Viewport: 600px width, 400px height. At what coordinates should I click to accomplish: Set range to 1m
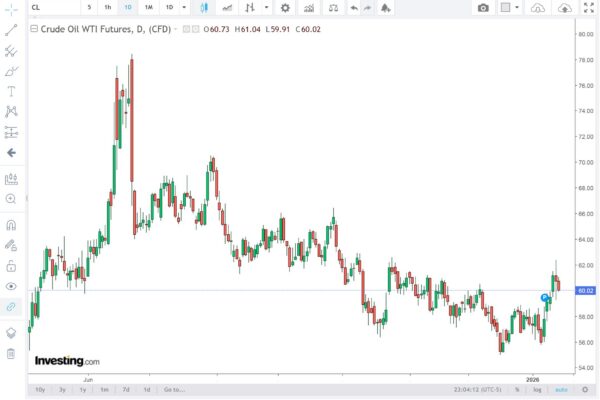tap(104, 390)
